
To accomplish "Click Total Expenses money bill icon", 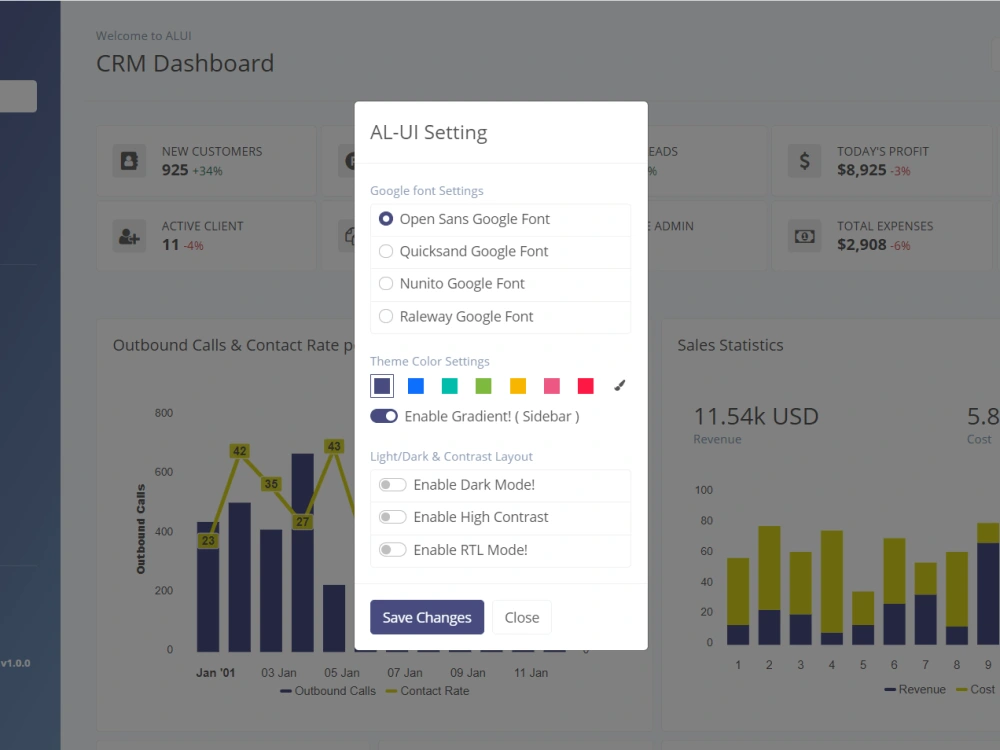I will pyautogui.click(x=804, y=236).
